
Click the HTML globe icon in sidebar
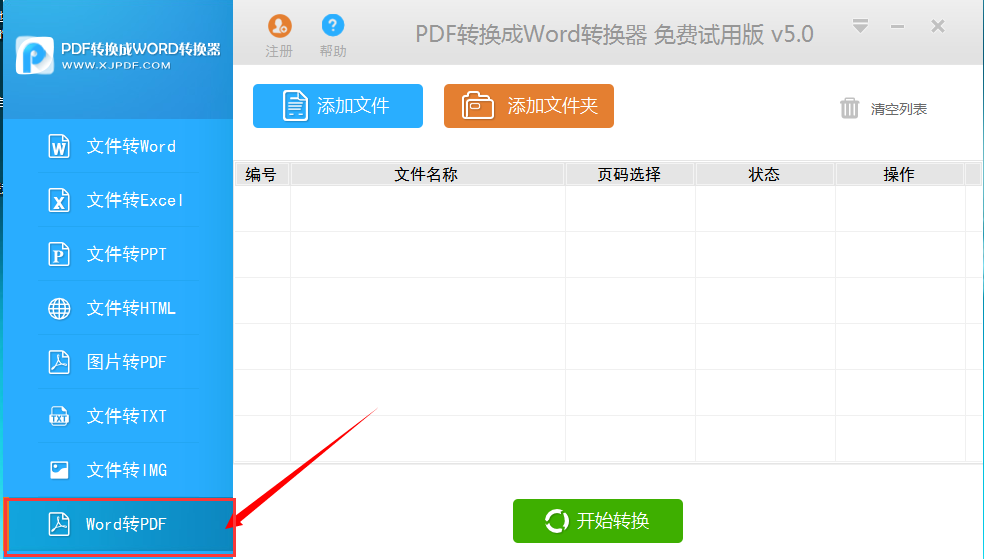tap(59, 308)
